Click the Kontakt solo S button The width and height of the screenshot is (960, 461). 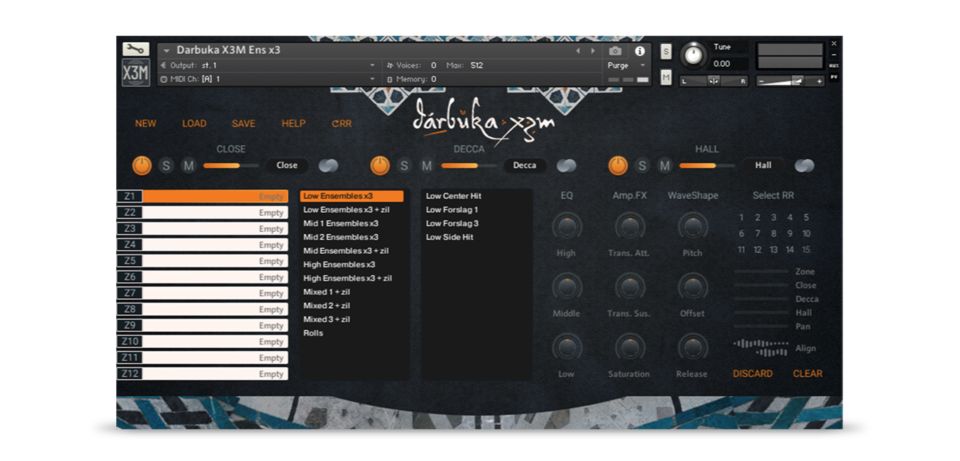(666, 51)
